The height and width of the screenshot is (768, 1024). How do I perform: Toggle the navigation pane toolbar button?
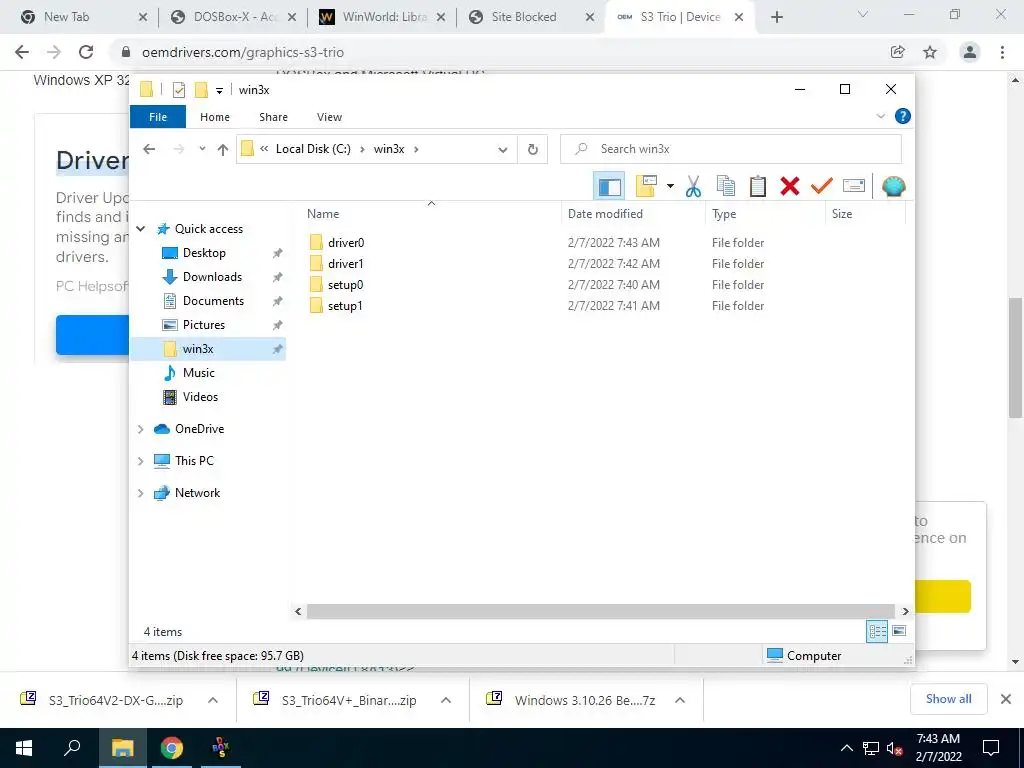609,187
